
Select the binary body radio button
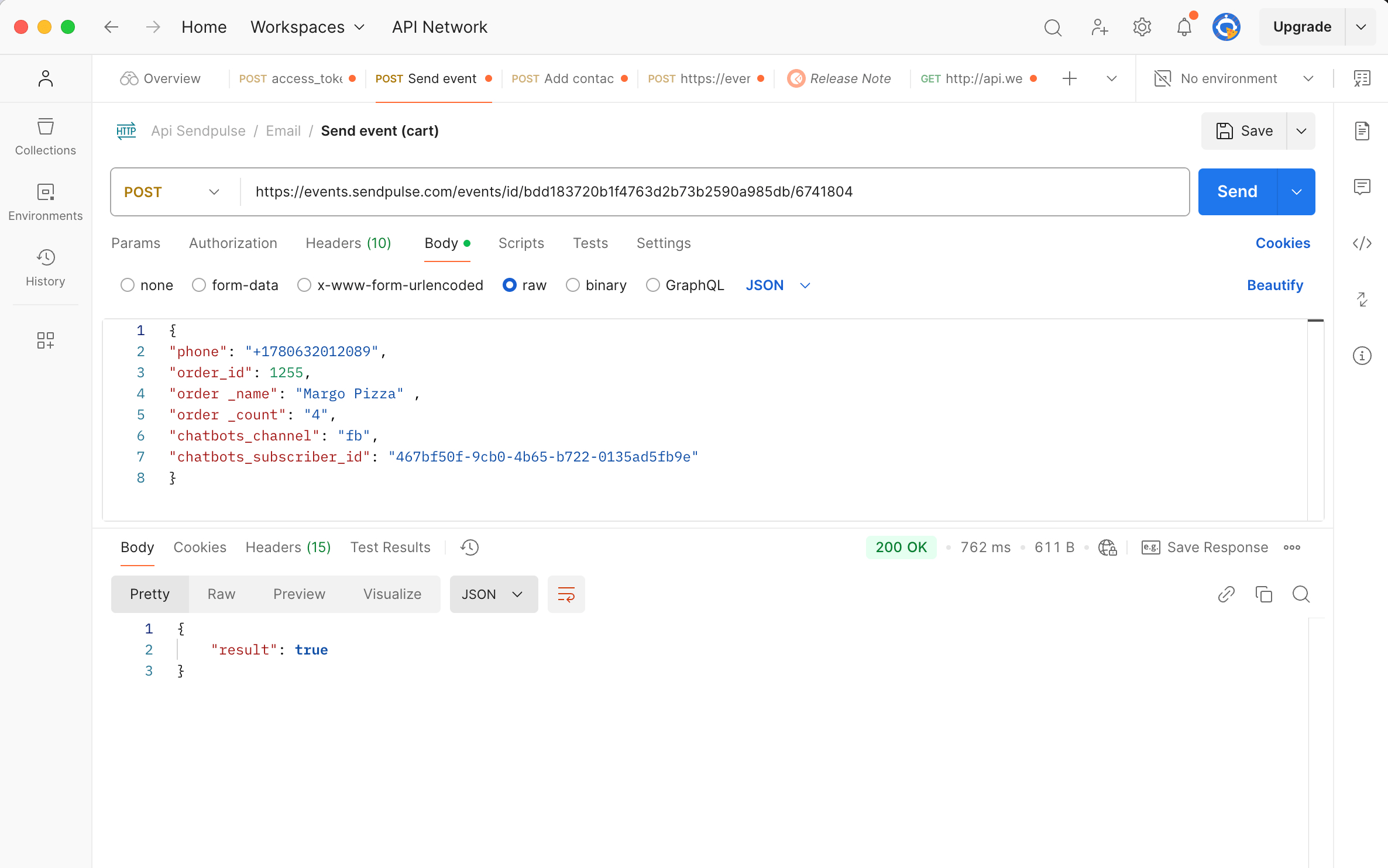(573, 285)
